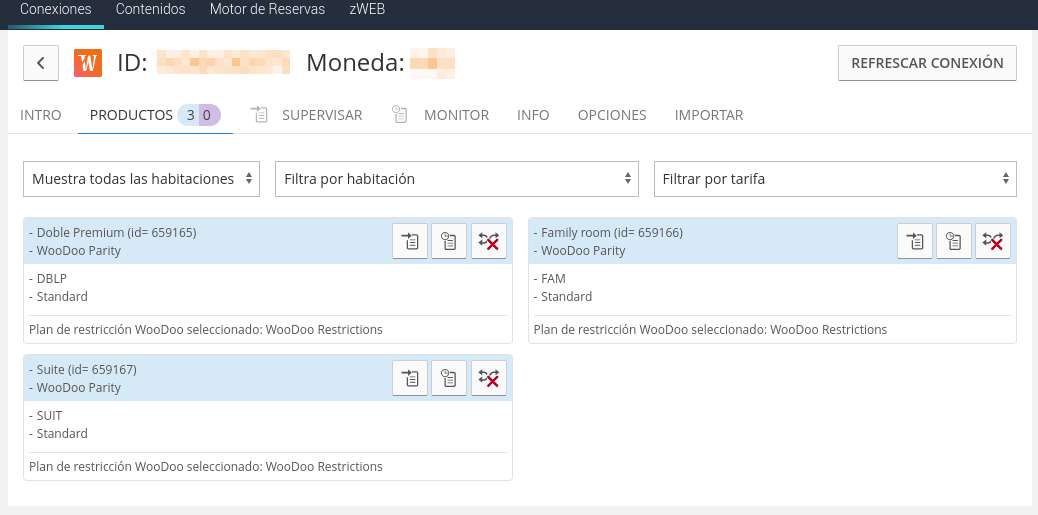
Task: Open supervise icon for Family room
Action: tap(915, 241)
